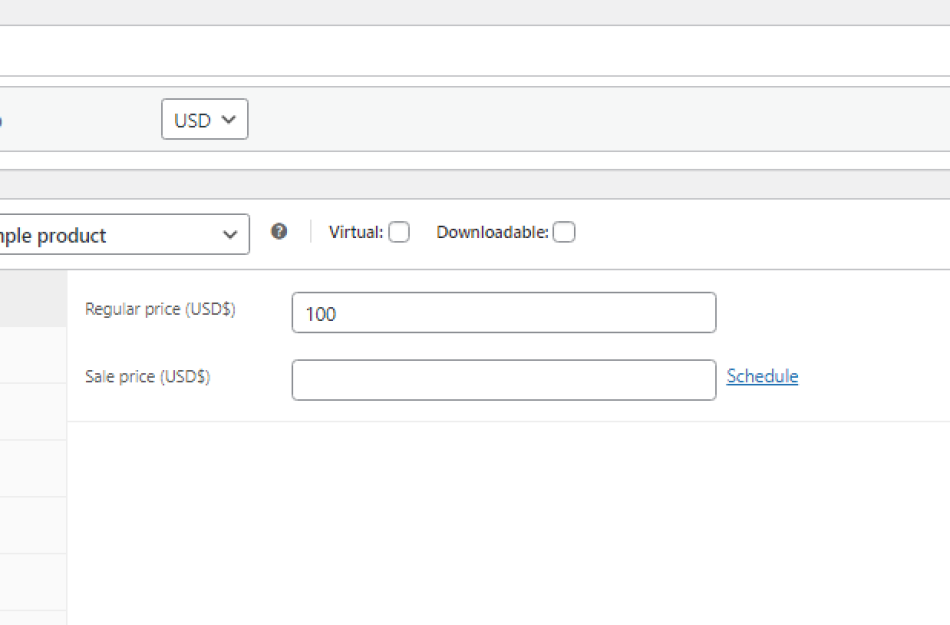Enable the Downloadable checkbox
The height and width of the screenshot is (625, 950).
[x=564, y=231]
